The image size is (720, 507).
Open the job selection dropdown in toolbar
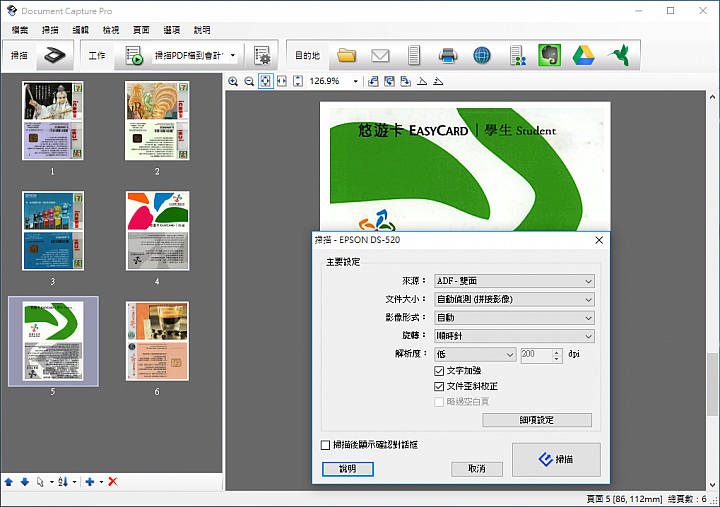233,56
